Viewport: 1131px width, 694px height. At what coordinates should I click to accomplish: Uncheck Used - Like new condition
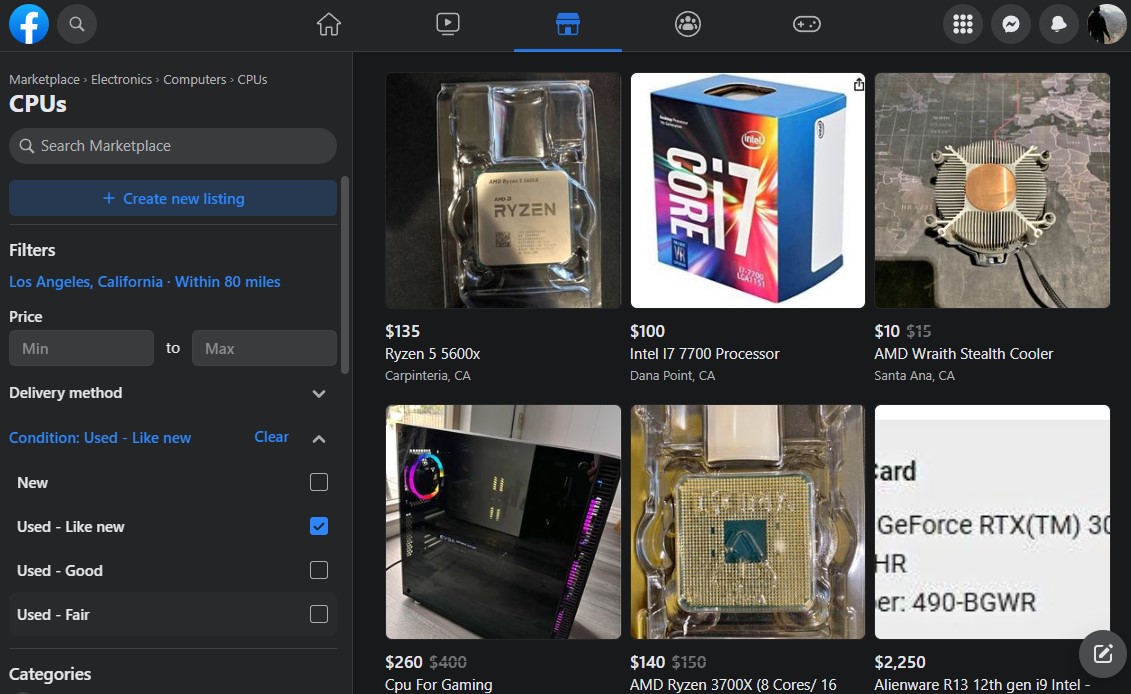pyautogui.click(x=318, y=526)
